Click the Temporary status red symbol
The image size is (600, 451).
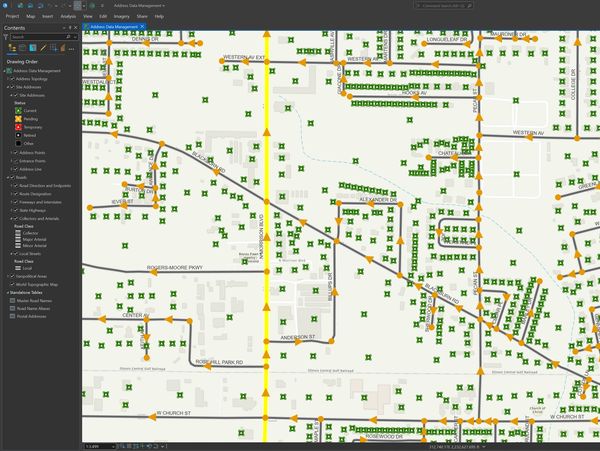point(16,127)
